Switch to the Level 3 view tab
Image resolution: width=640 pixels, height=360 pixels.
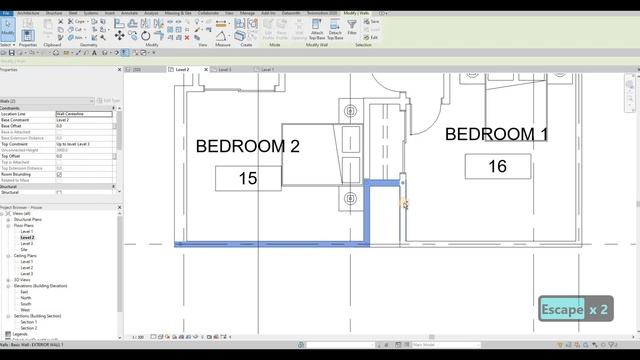pyautogui.click(x=225, y=70)
